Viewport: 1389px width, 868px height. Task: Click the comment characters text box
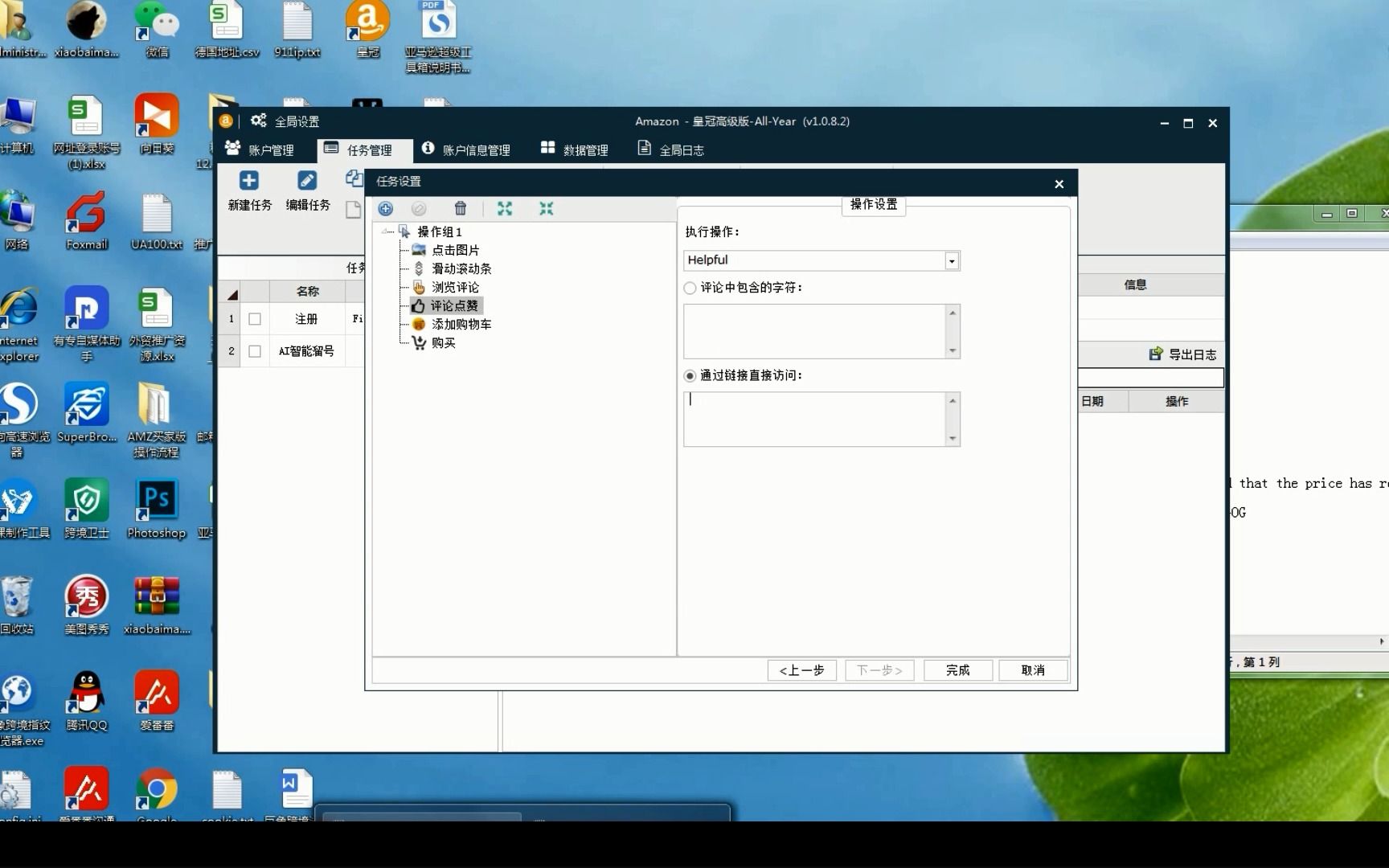click(814, 331)
